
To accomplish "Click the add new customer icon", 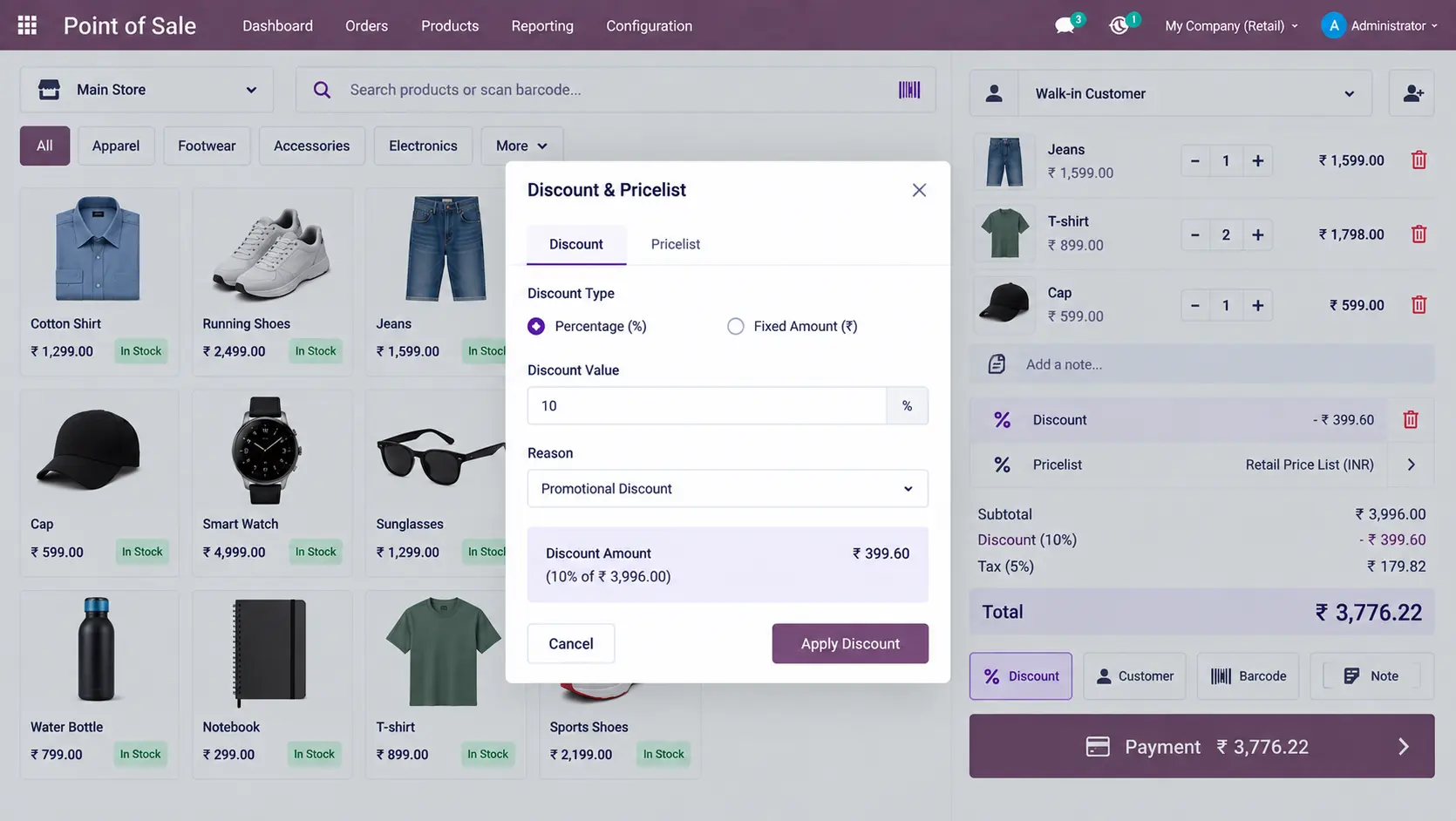I will [x=1412, y=93].
